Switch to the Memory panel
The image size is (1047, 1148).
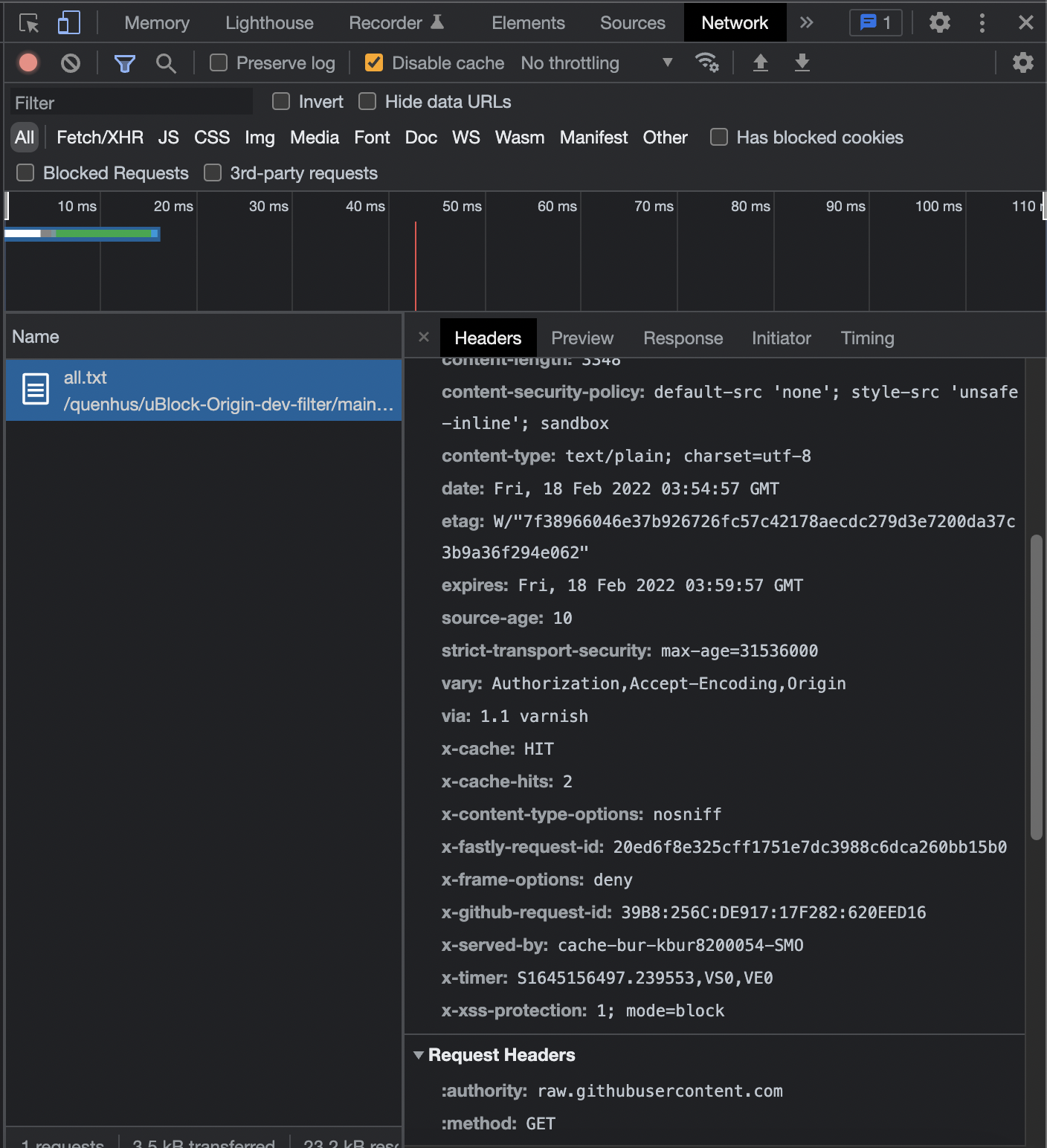pyautogui.click(x=157, y=23)
